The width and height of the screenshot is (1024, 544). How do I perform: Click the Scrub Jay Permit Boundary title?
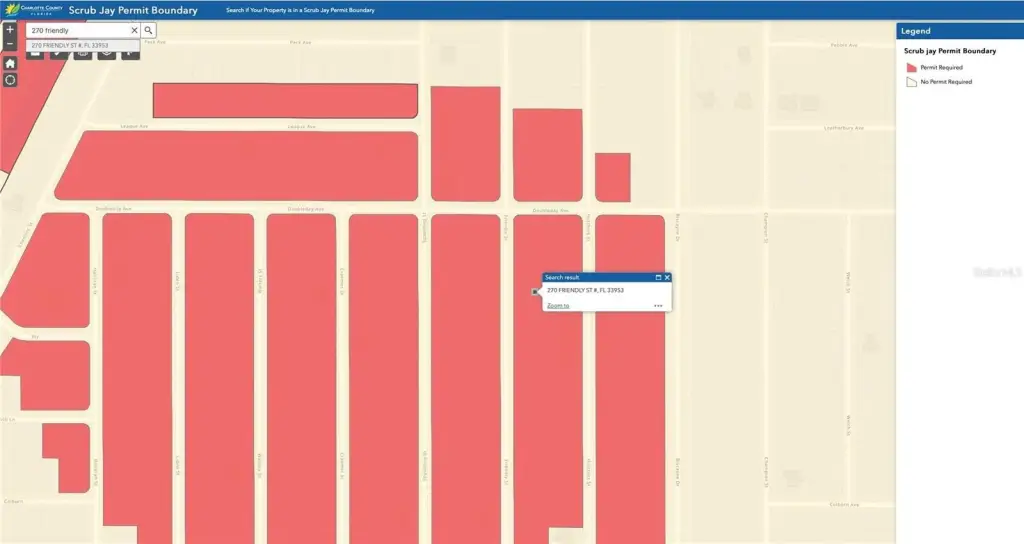tap(133, 11)
